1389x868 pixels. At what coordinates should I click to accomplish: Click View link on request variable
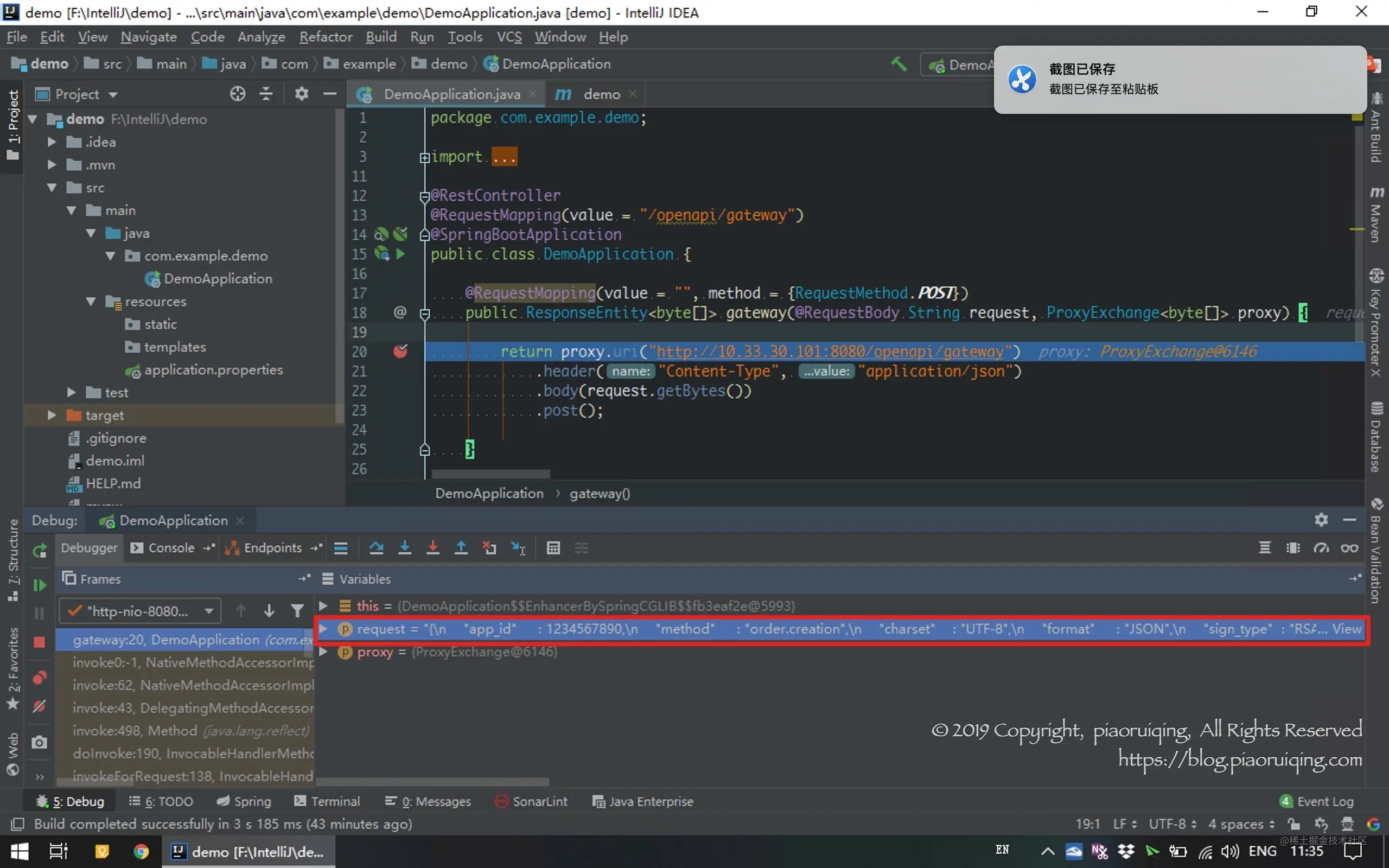click(x=1347, y=629)
